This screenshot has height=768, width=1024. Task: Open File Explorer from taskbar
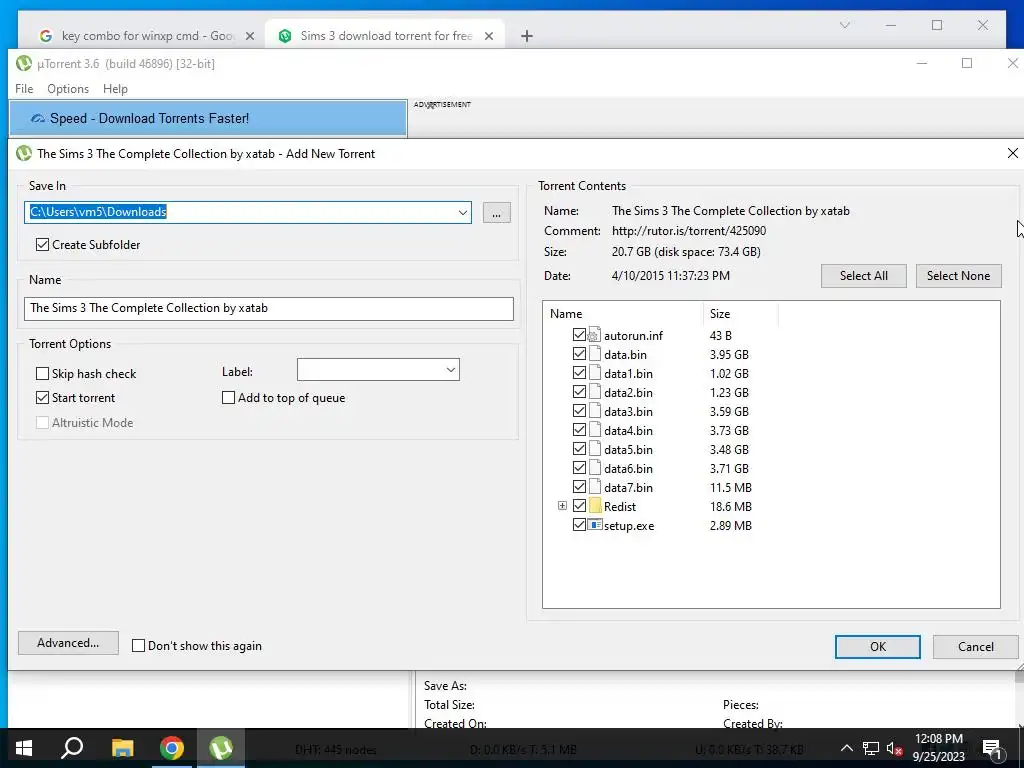coord(122,748)
